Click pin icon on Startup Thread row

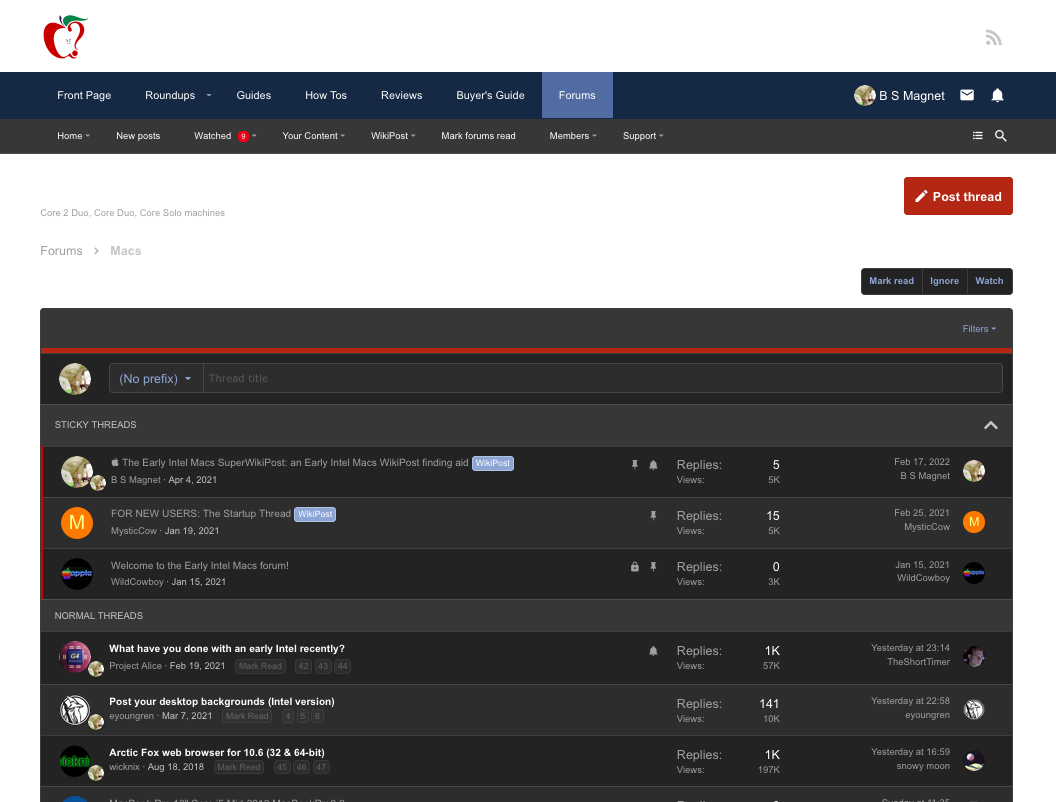click(653, 516)
